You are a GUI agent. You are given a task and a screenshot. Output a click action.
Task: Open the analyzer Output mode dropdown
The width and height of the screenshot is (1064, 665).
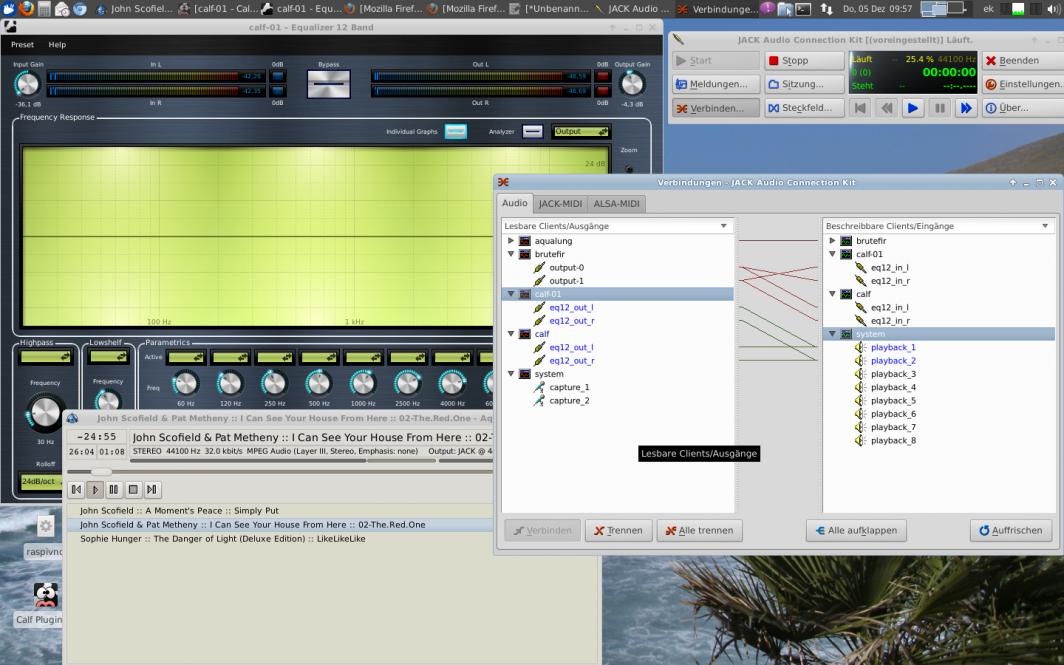coord(581,131)
